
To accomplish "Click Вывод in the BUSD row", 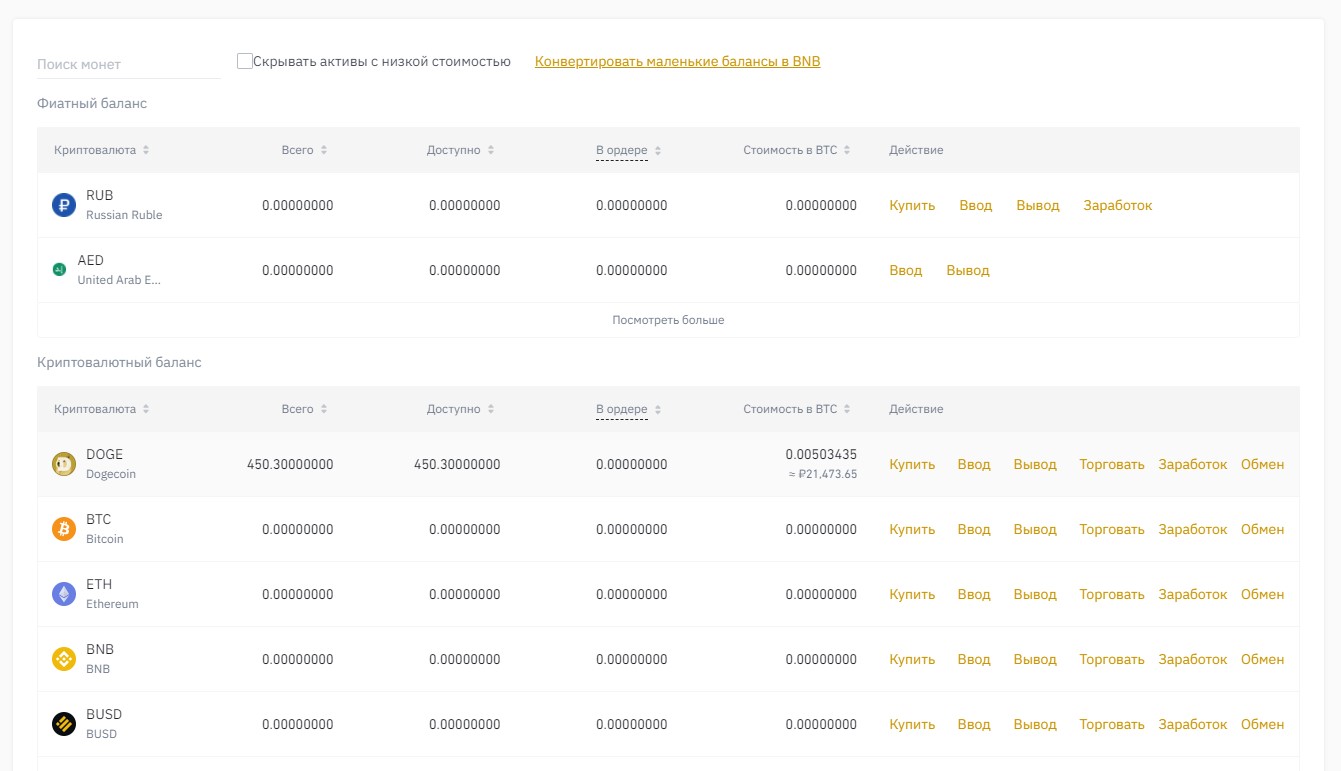I will (1035, 724).
